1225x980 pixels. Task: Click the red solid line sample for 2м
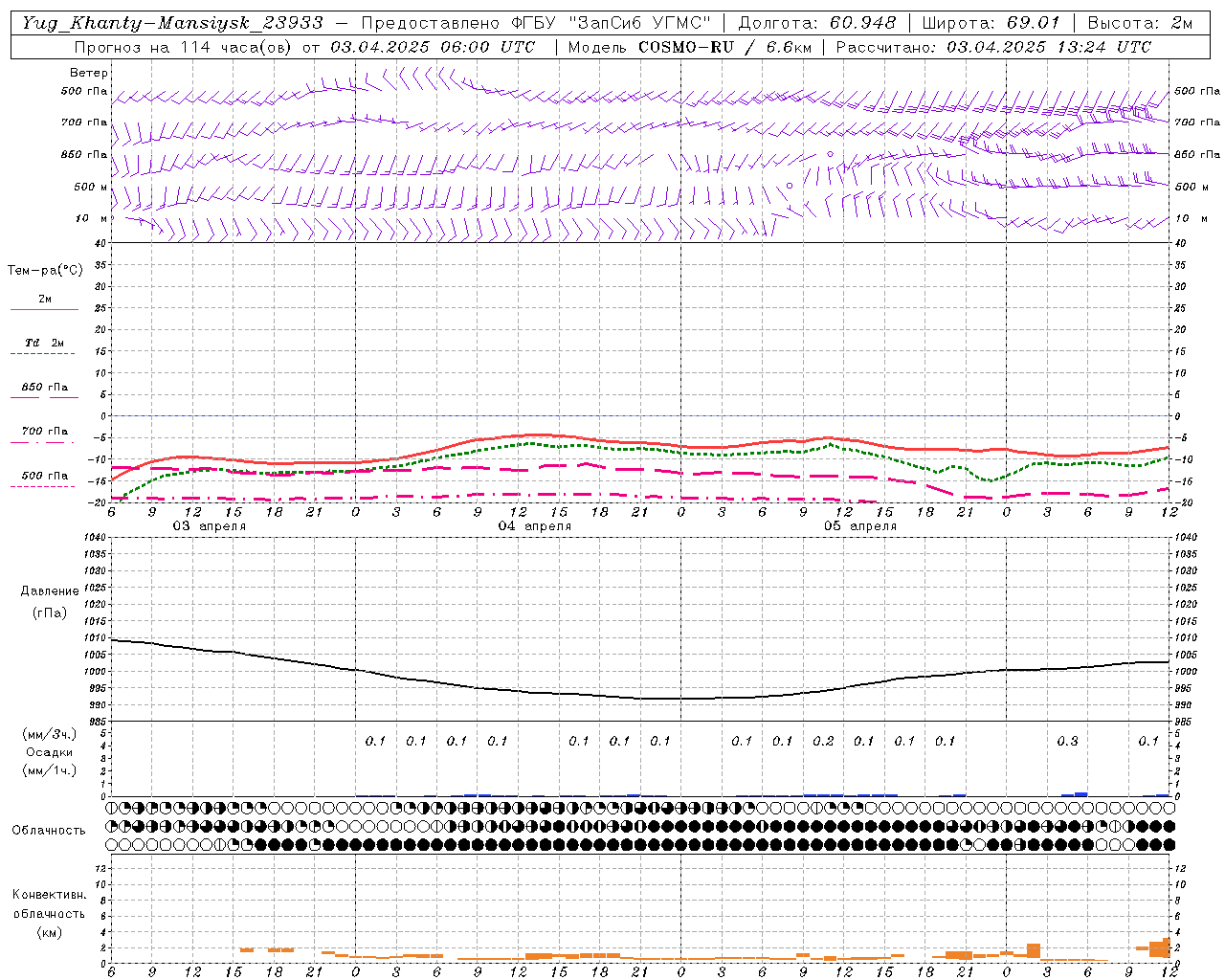[x=44, y=310]
